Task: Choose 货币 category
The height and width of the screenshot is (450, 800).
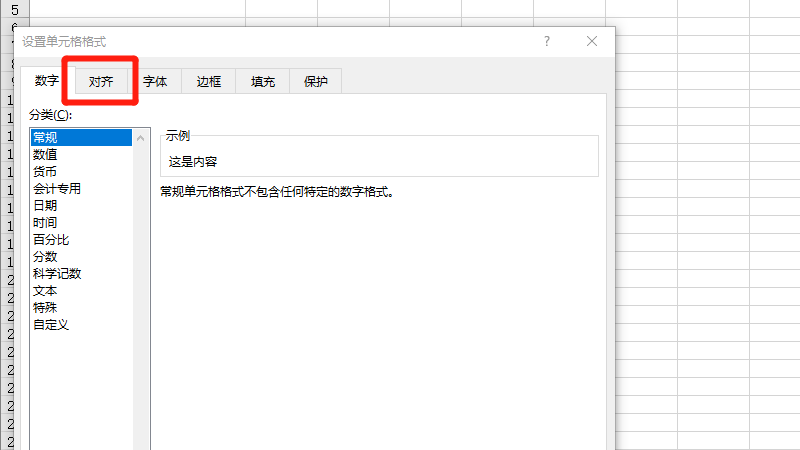Action: [x=82, y=171]
